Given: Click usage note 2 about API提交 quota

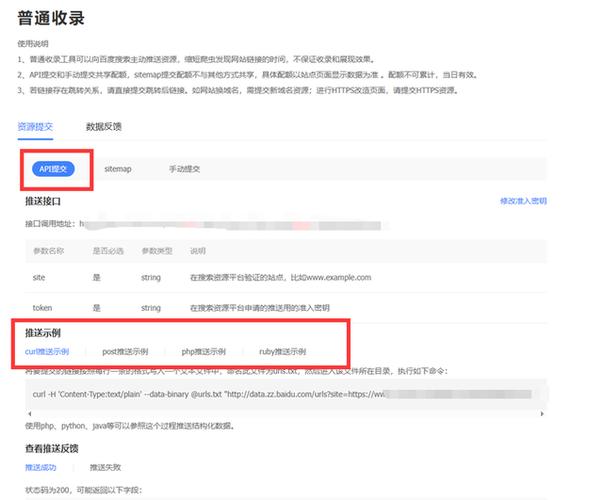Looking at the screenshot, I should point(248,75).
